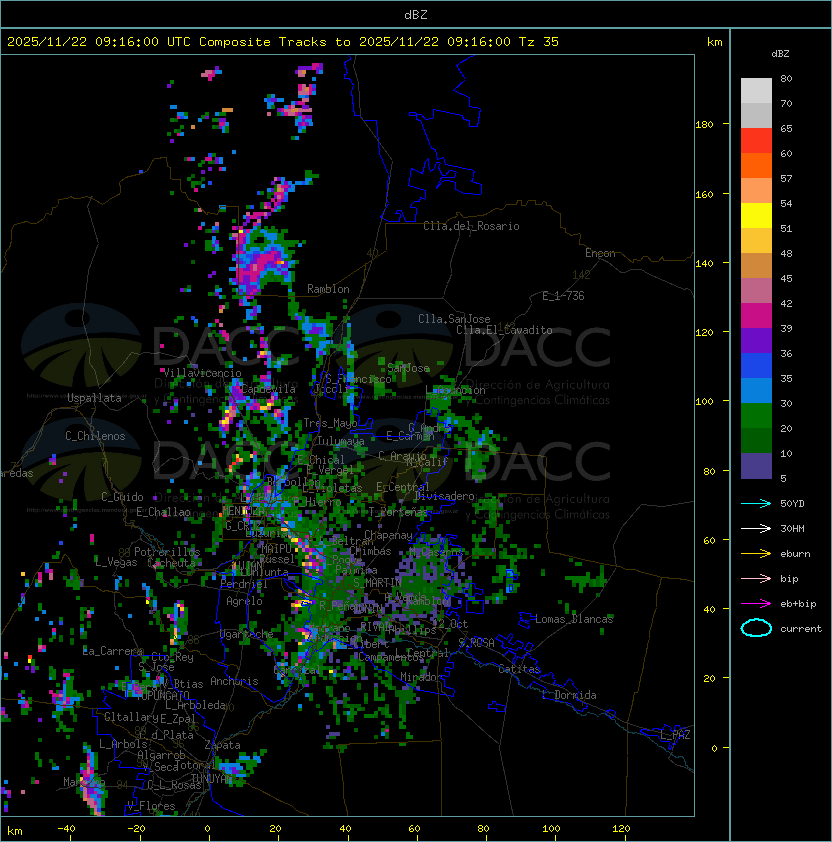This screenshot has height=842, width=832.
Task: Click the La_Carrera place label
Action: point(112,651)
